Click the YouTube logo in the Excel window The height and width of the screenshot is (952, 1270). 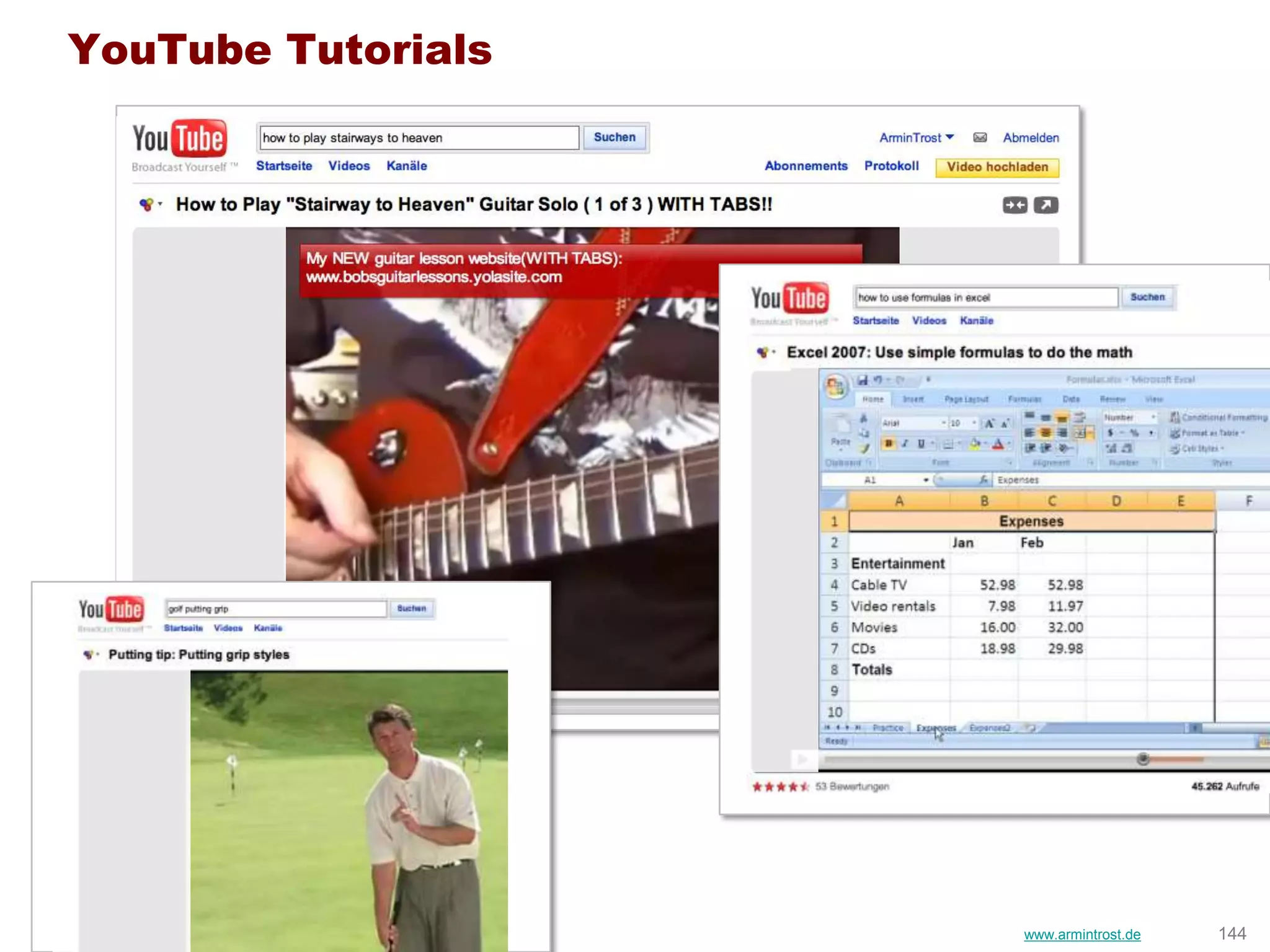pos(789,298)
